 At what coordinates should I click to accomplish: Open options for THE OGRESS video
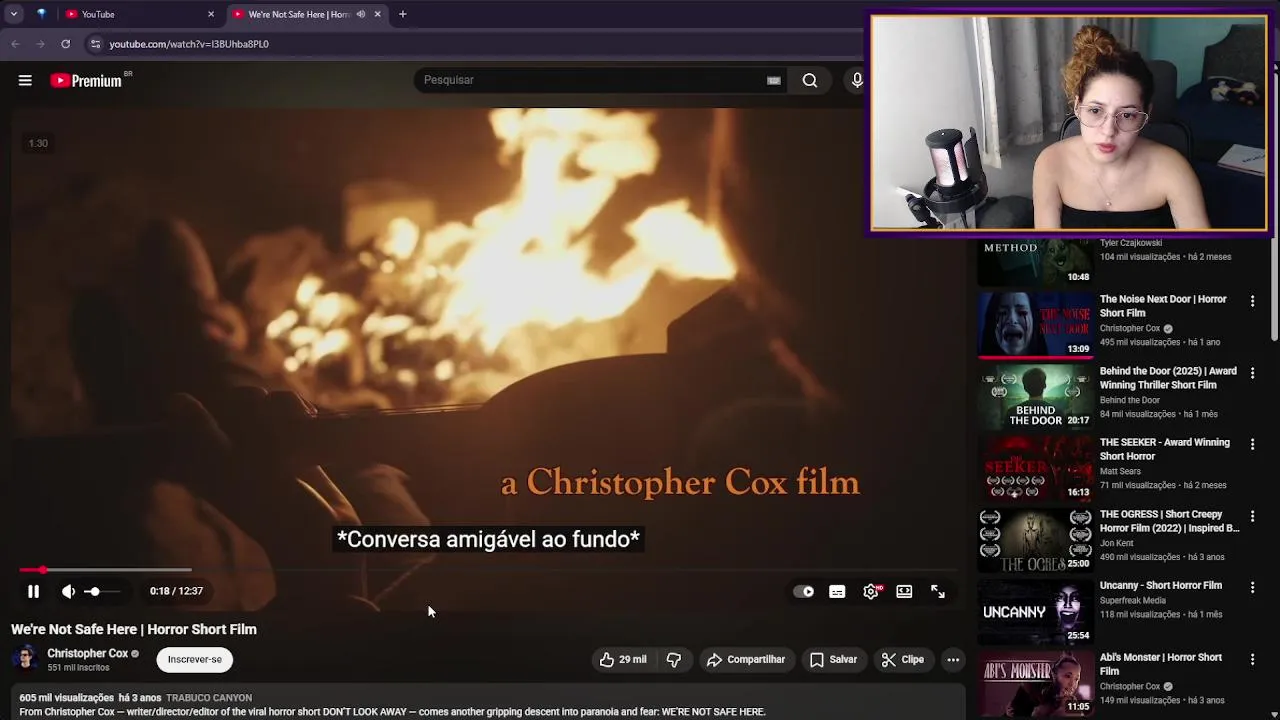click(x=1252, y=516)
